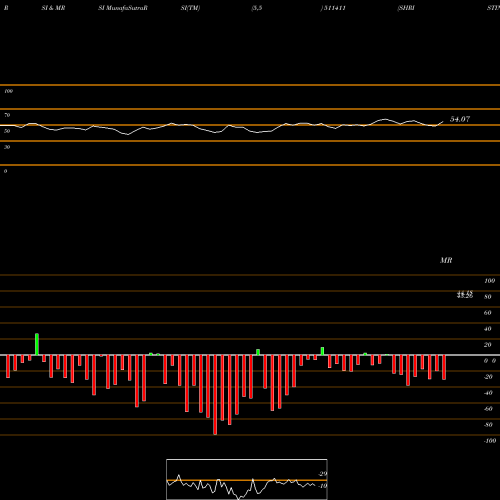
Task: Click the last red bar at right of histogram
Action: 444,367
